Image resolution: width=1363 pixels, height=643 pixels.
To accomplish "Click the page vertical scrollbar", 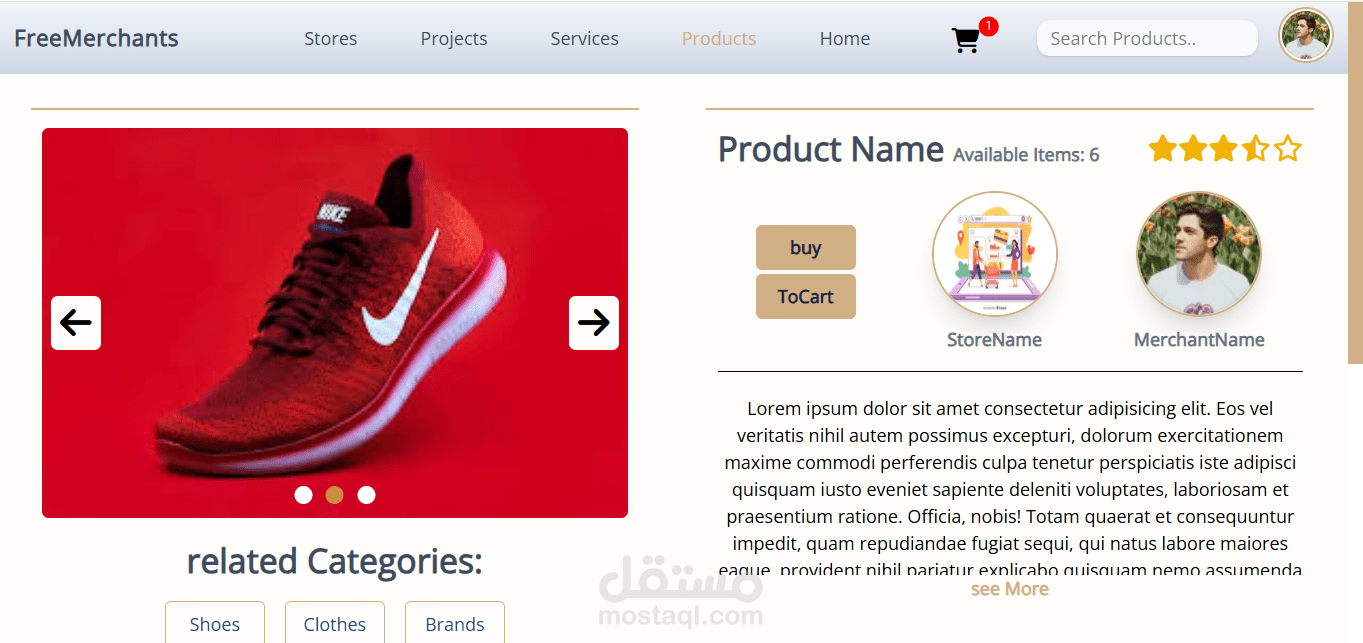I will (1355, 220).
